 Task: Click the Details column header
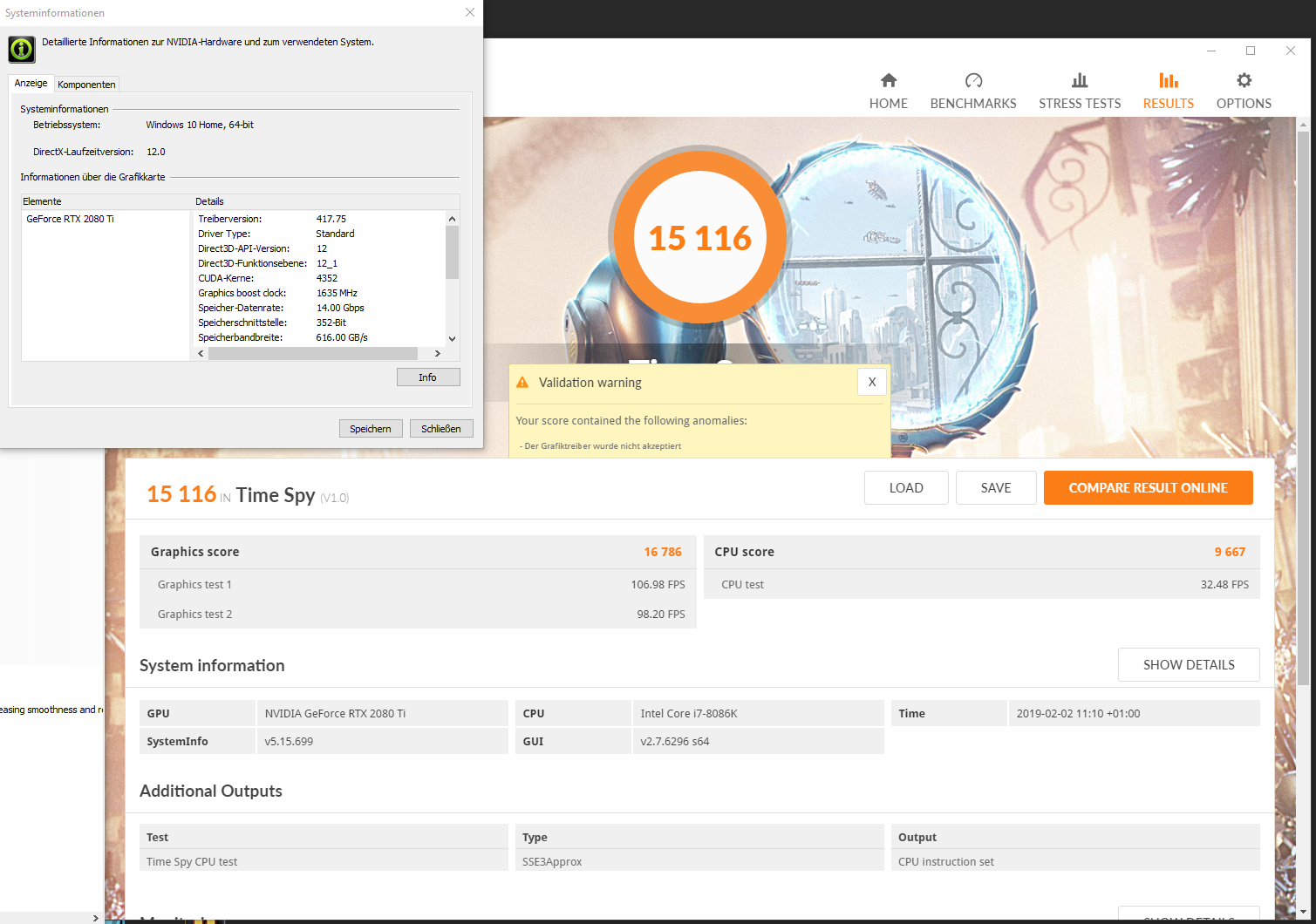click(326, 201)
